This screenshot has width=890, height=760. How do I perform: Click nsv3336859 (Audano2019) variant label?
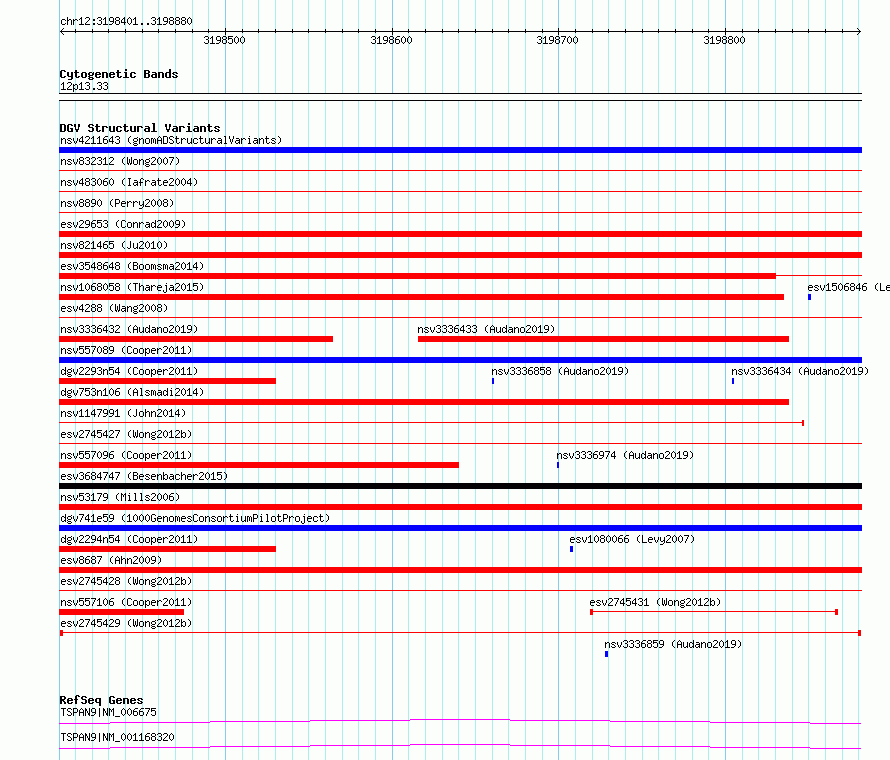(673, 644)
